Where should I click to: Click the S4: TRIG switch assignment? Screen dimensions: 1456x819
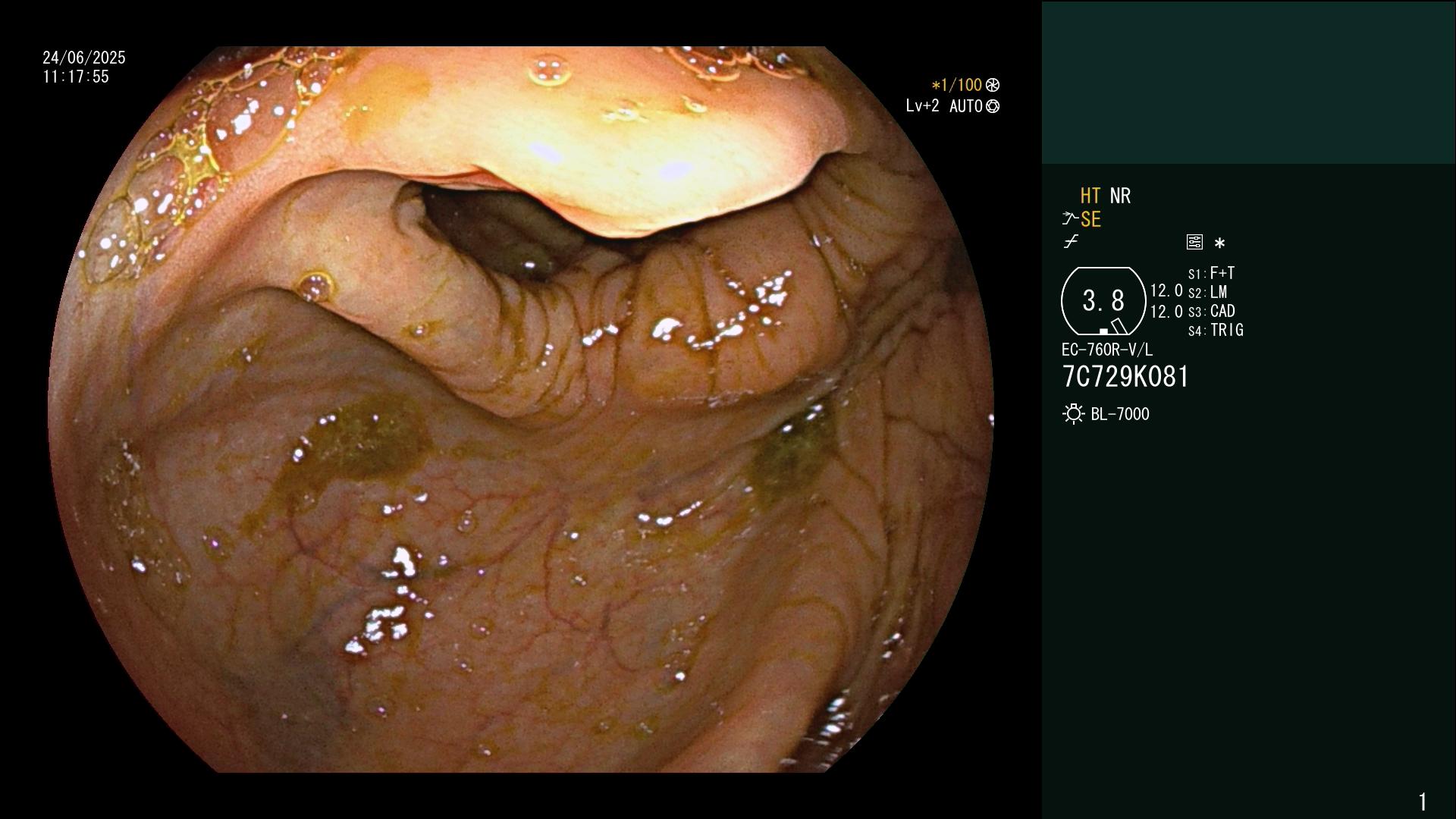(1216, 330)
